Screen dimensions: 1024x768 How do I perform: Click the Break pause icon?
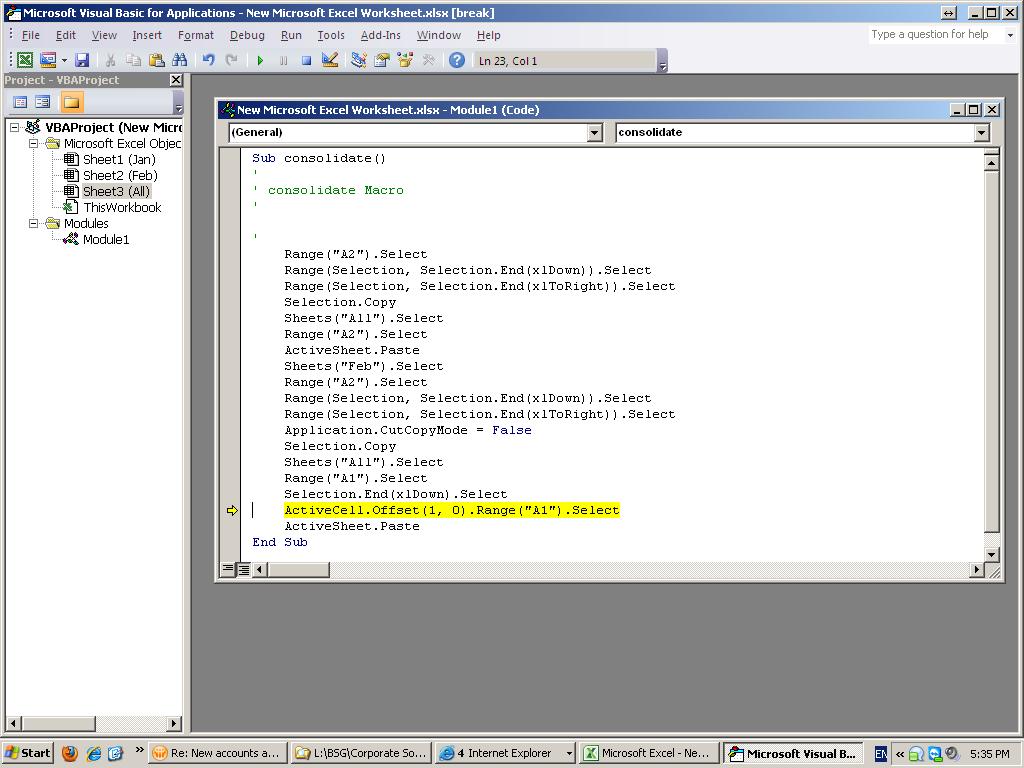[283, 60]
